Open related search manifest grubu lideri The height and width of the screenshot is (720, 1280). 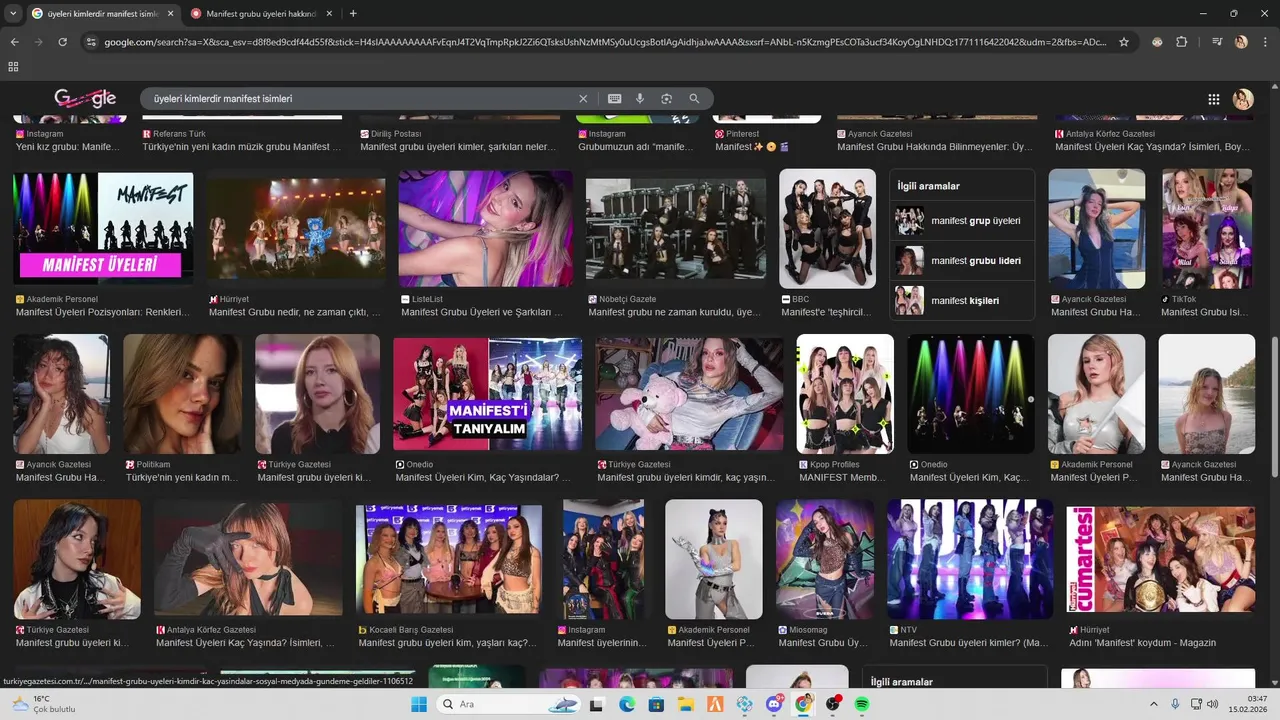point(962,261)
